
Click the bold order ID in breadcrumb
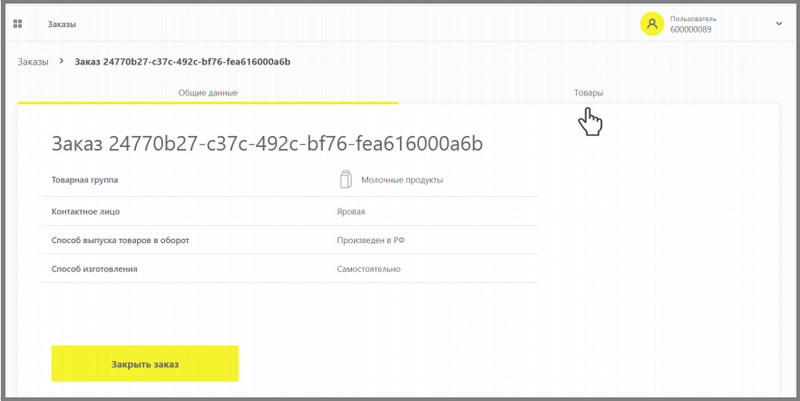coord(183,62)
